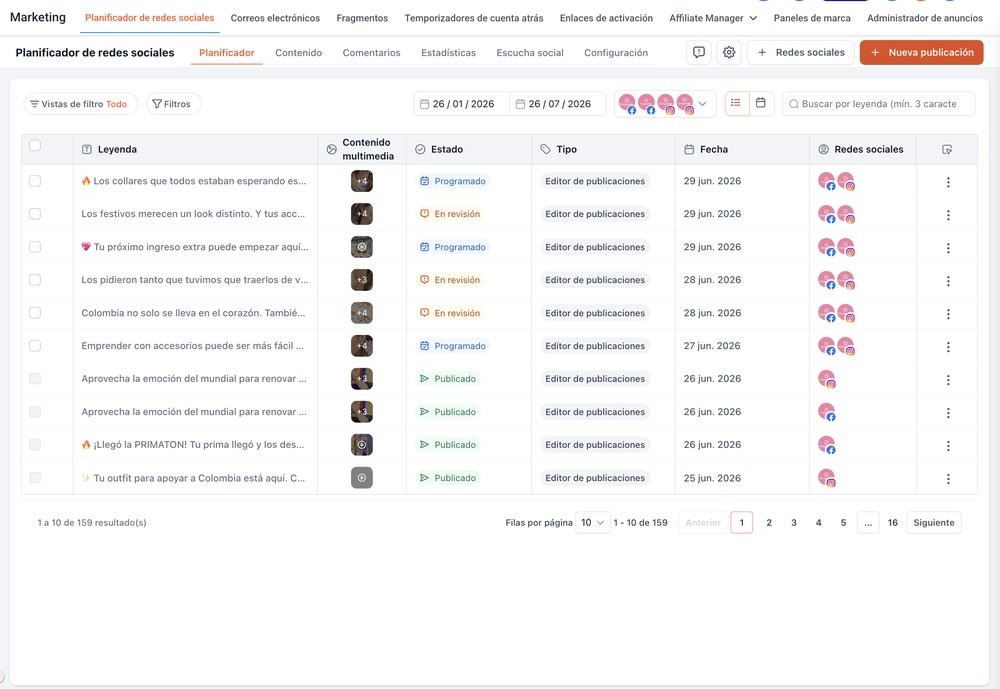
Task: Expand the social accounts selector chevron
Action: (x=702, y=103)
